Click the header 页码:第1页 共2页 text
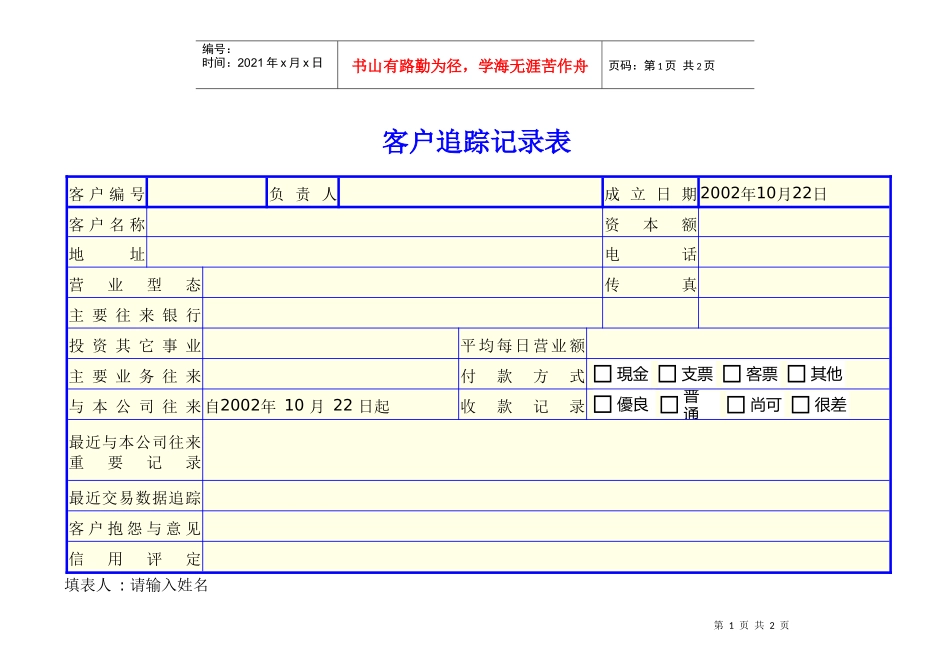The height and width of the screenshot is (672, 950). click(662, 65)
